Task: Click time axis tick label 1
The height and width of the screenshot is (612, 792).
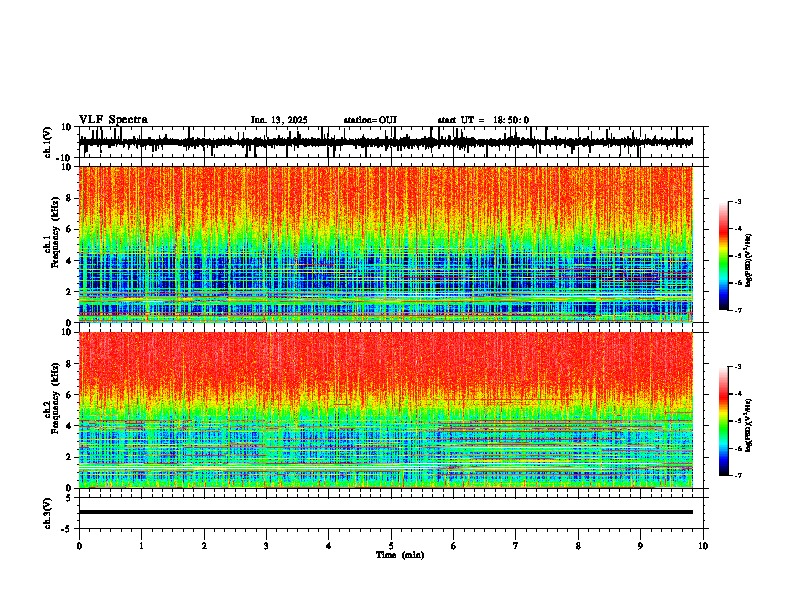Action: point(141,546)
